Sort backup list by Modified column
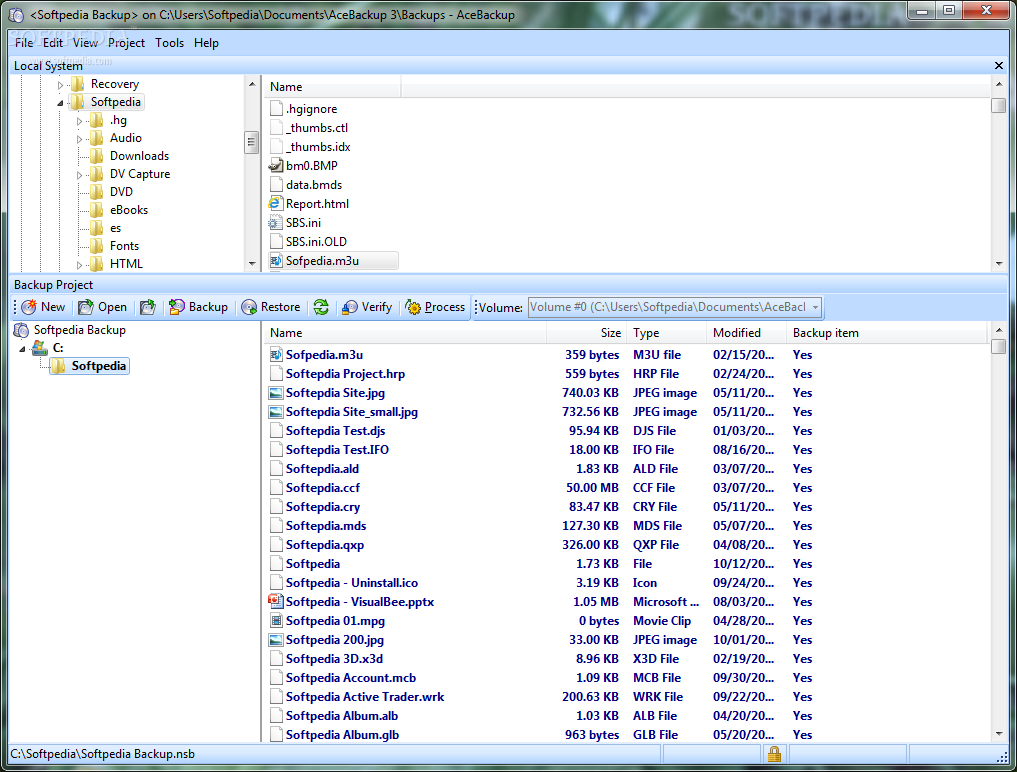Screen dimensions: 1017x772 pos(746,333)
